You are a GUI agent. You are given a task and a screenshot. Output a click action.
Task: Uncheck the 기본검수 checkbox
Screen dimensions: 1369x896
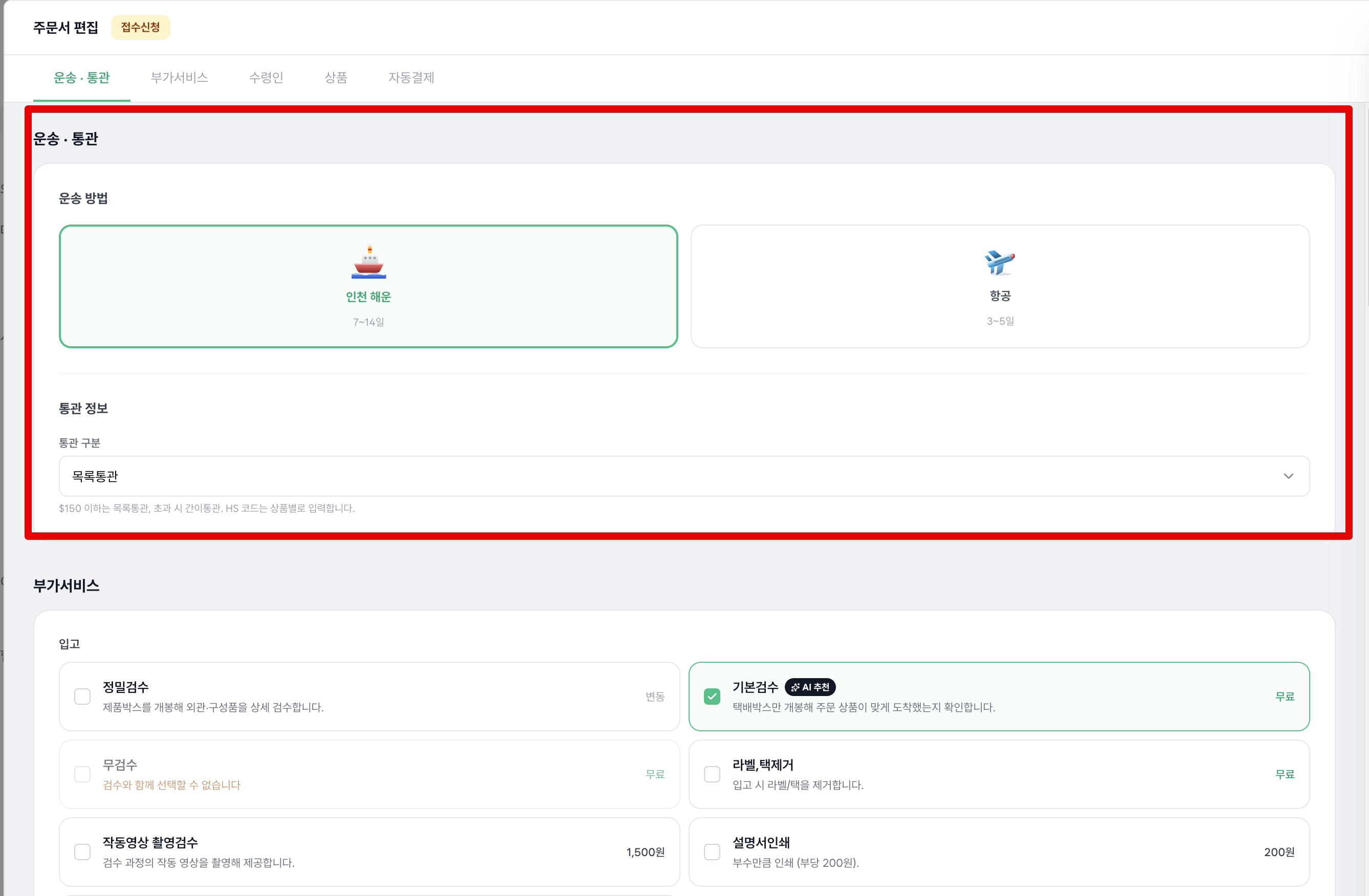(x=712, y=697)
